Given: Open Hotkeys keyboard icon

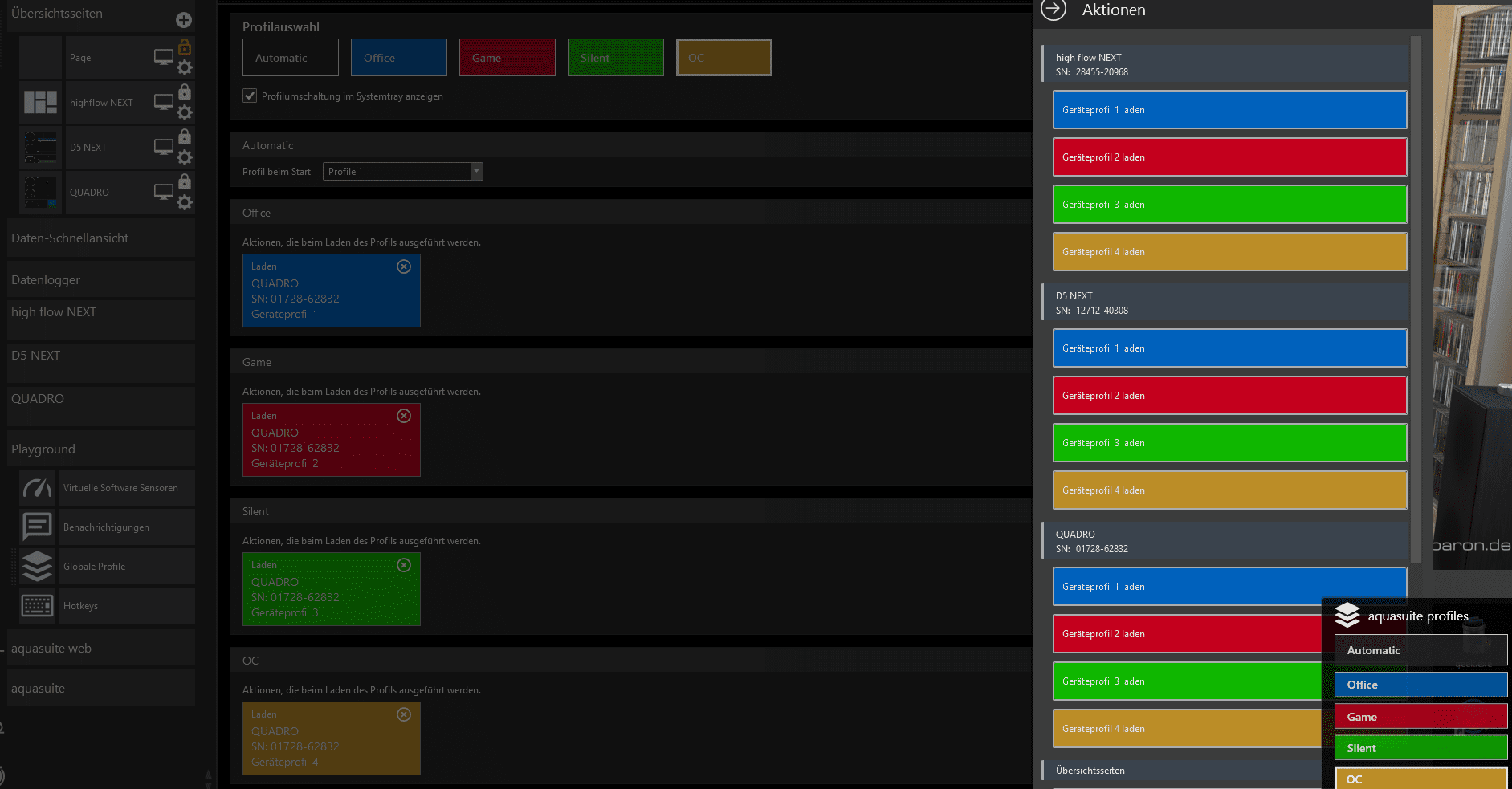Looking at the screenshot, I should point(37,606).
